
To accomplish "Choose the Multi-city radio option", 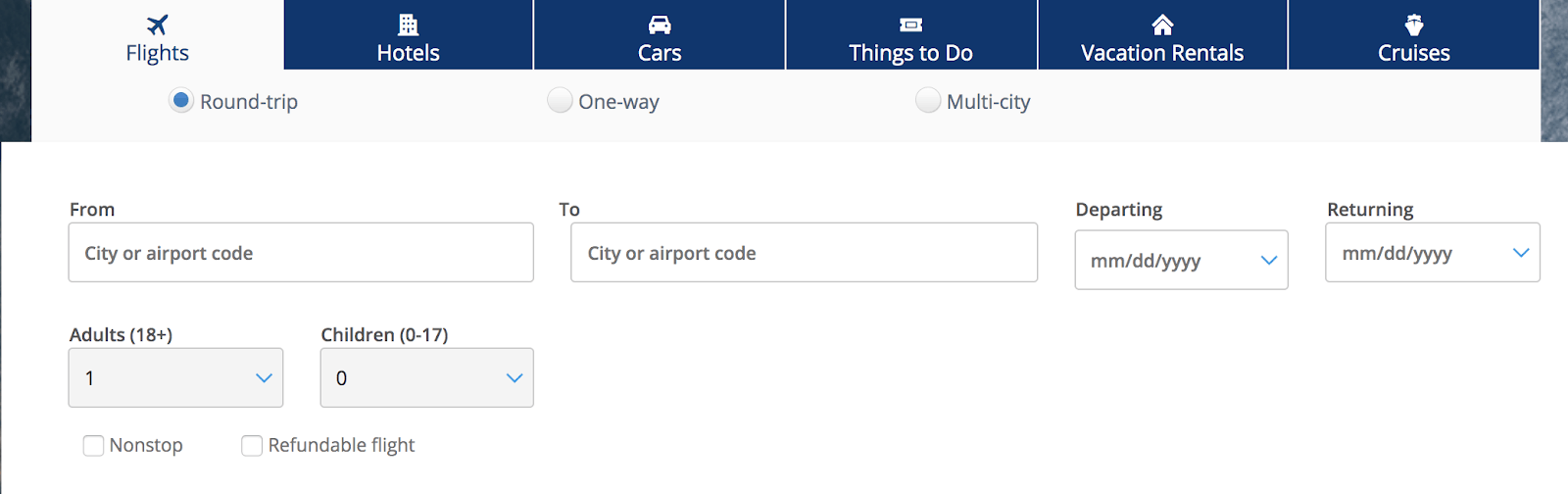I will click(x=927, y=101).
